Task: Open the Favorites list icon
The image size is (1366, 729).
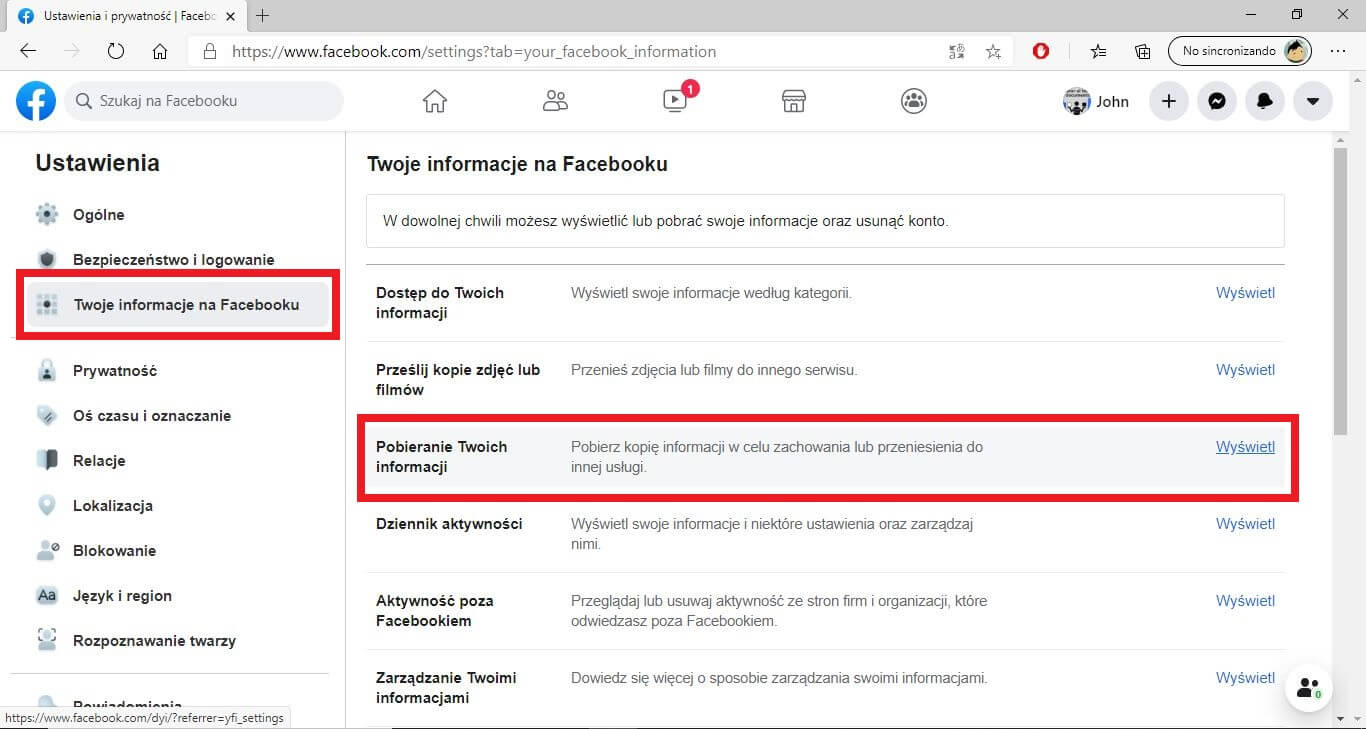Action: (x=1099, y=51)
